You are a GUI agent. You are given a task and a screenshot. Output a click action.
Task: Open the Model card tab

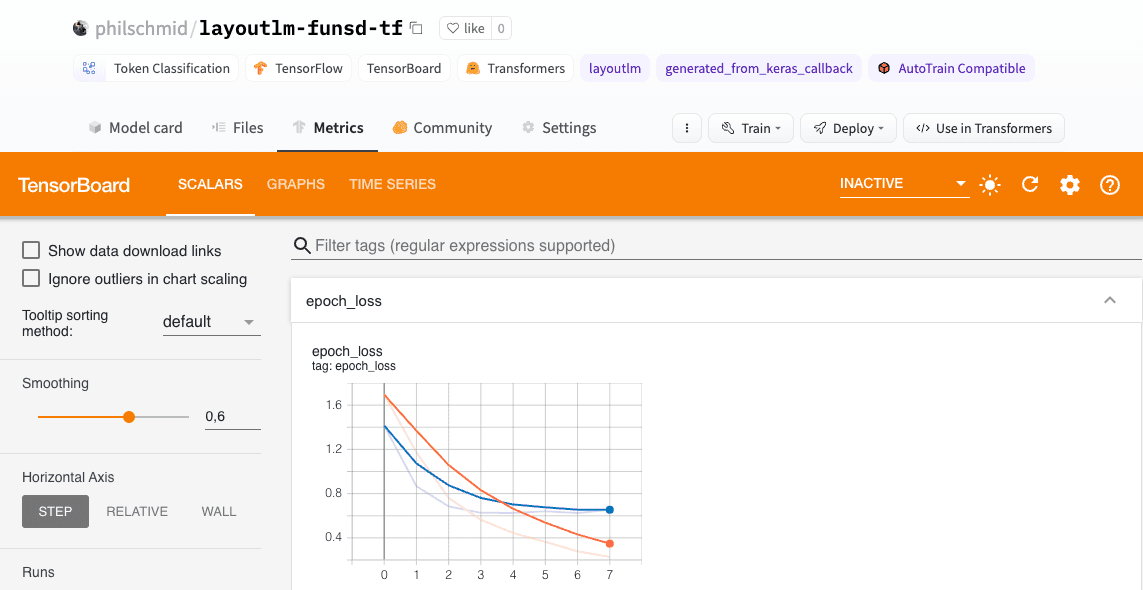tap(136, 128)
